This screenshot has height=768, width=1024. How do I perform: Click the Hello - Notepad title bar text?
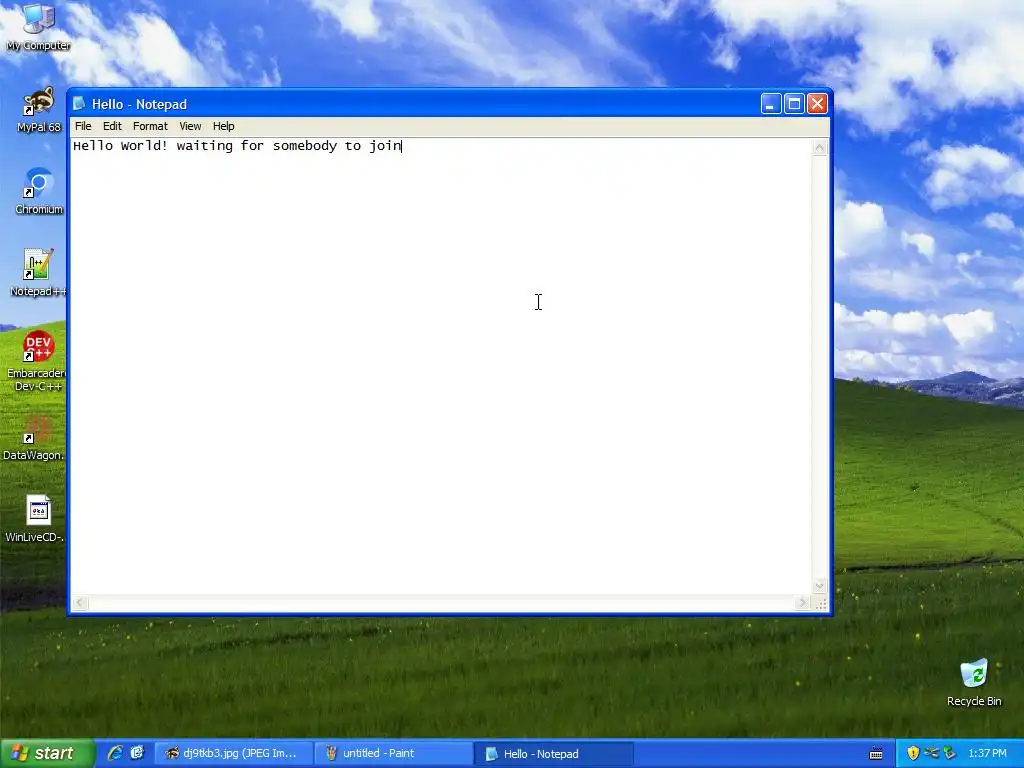tap(139, 104)
